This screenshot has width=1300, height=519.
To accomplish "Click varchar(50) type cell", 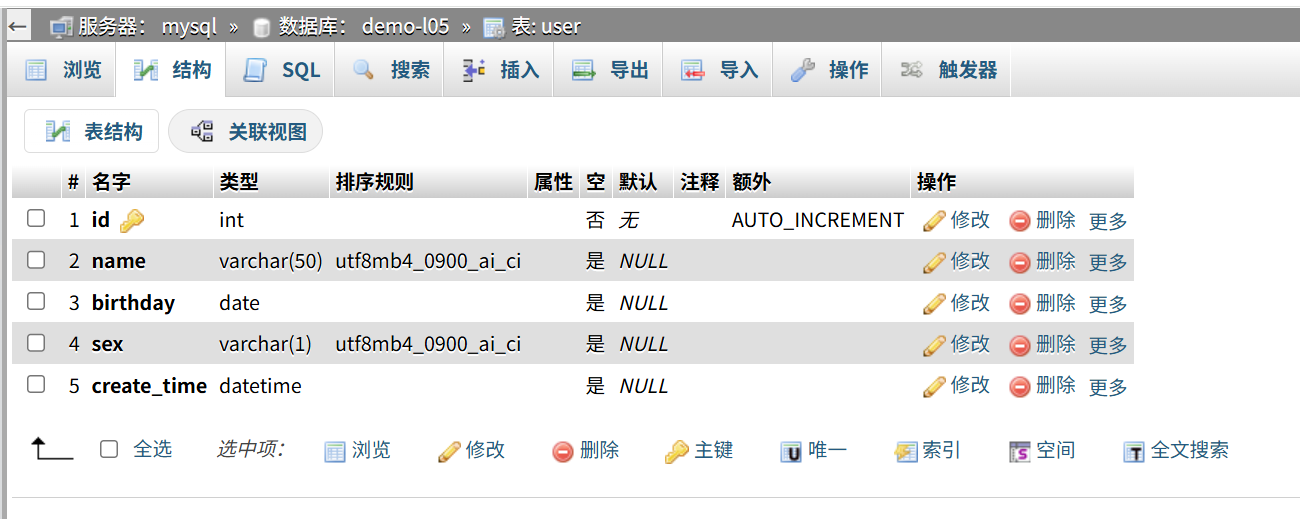I will point(271,261).
